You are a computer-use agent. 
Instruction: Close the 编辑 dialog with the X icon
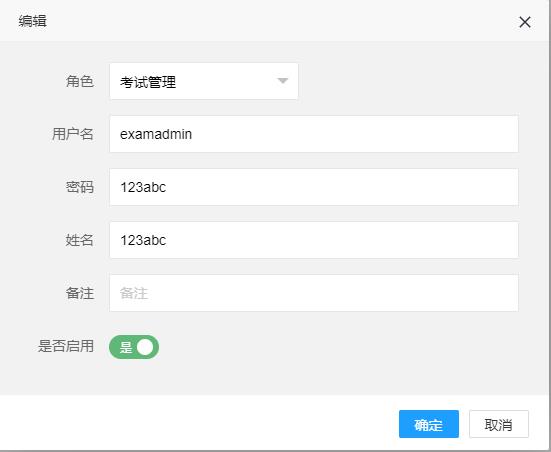coord(525,22)
